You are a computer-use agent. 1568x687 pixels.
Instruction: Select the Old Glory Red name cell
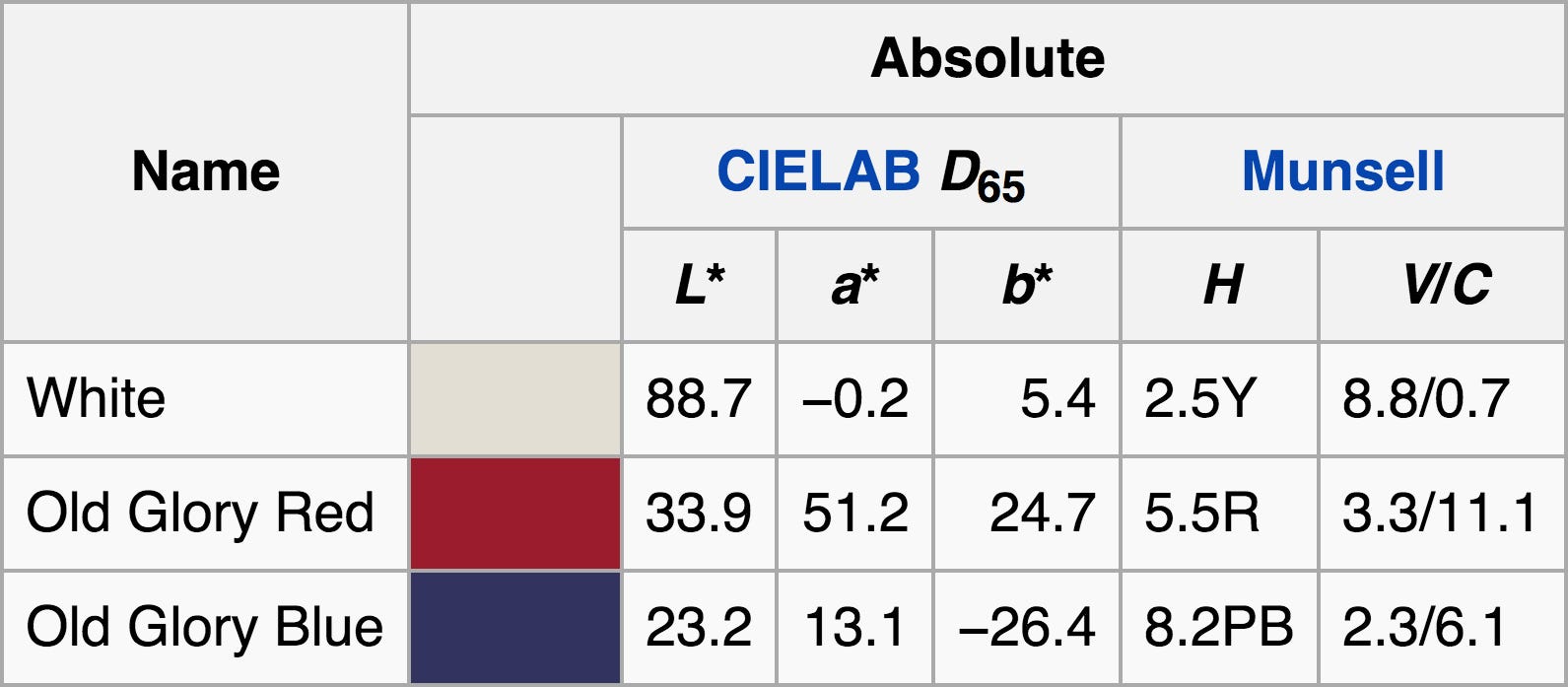206,514
